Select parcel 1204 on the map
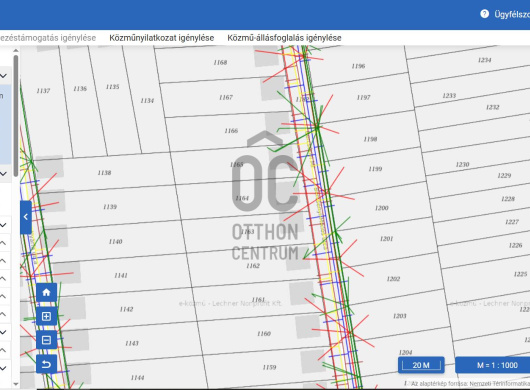 (405, 352)
